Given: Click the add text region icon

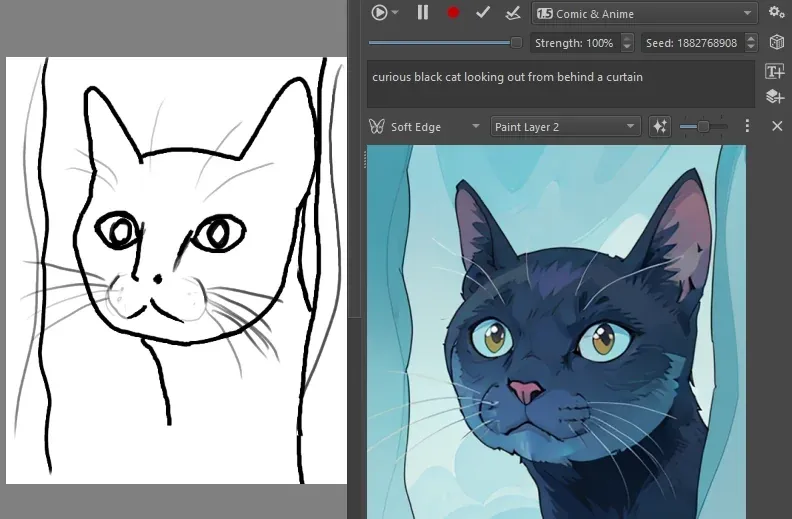Looking at the screenshot, I should [775, 71].
